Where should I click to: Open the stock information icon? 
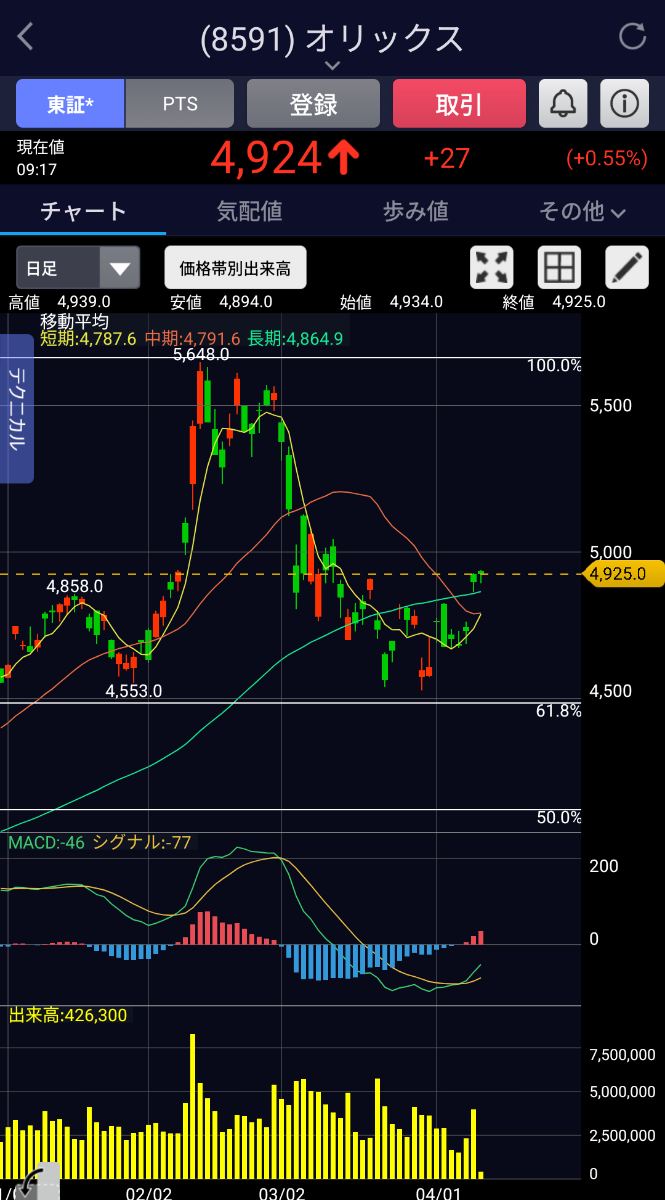coord(625,103)
